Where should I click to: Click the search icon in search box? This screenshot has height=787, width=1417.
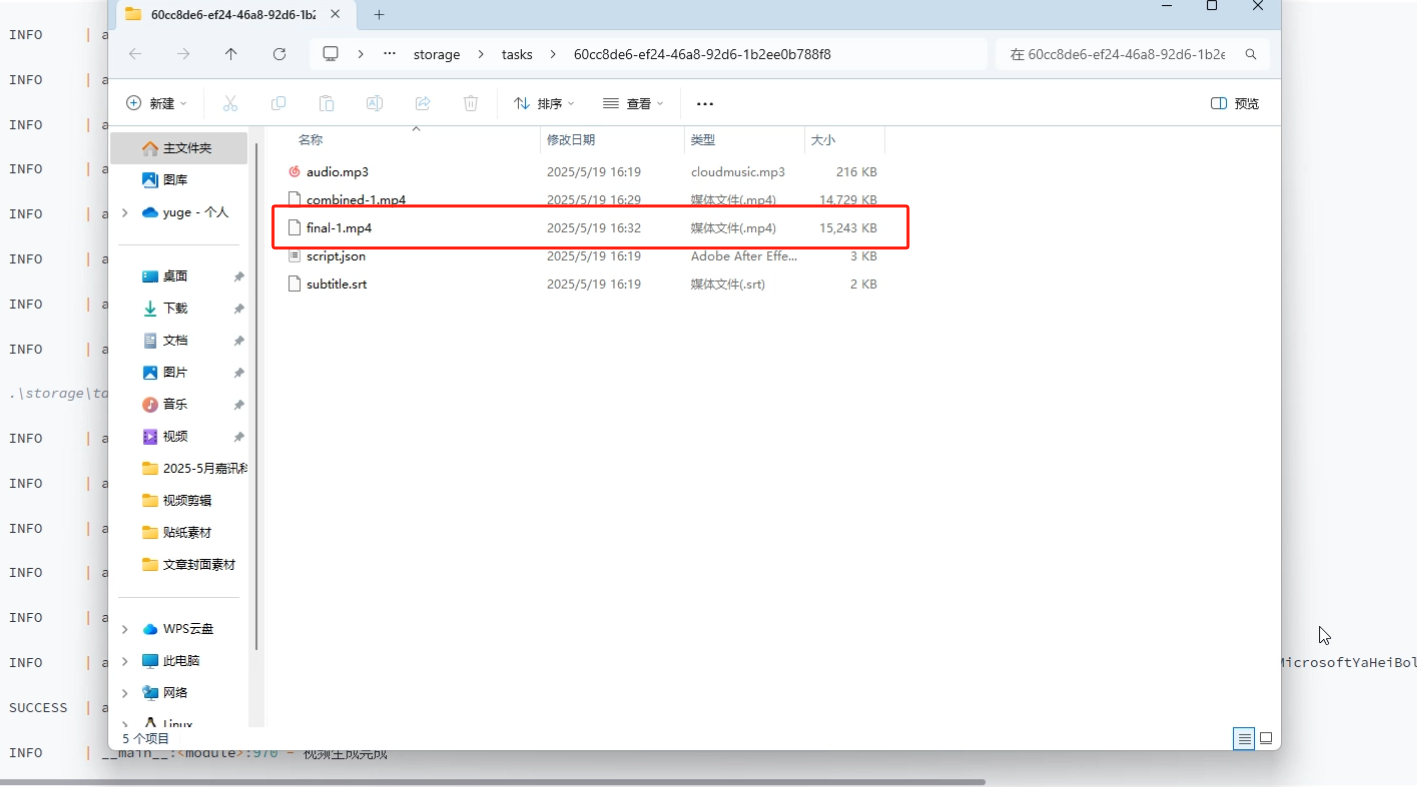coord(1251,54)
